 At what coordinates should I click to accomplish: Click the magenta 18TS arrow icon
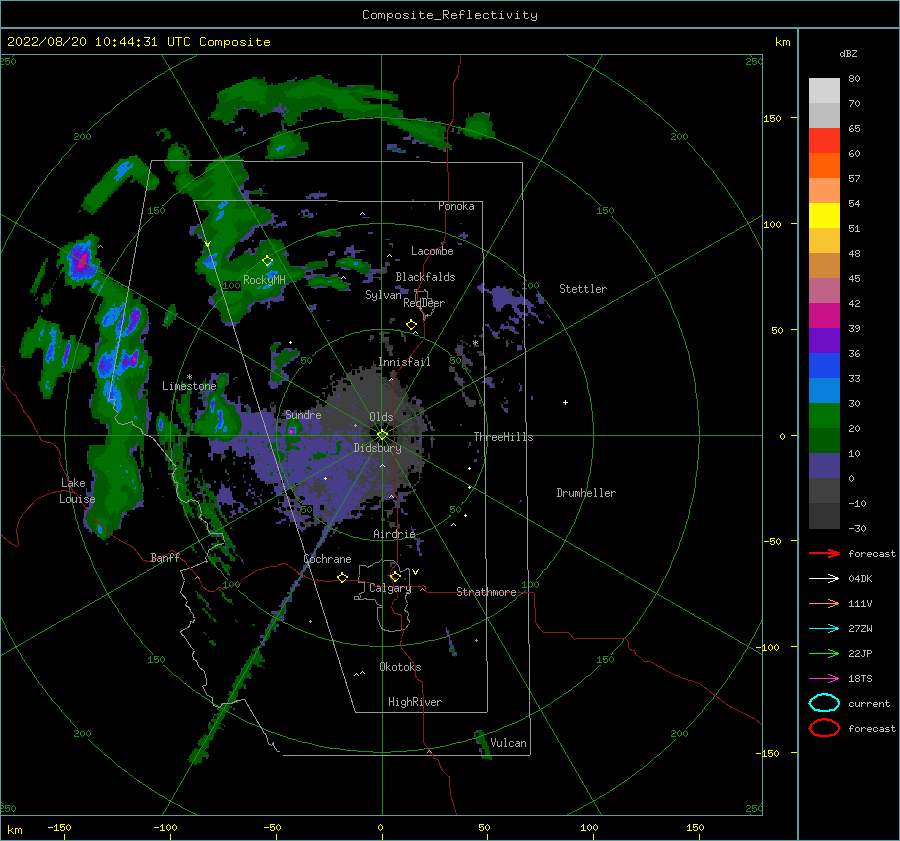(x=824, y=679)
